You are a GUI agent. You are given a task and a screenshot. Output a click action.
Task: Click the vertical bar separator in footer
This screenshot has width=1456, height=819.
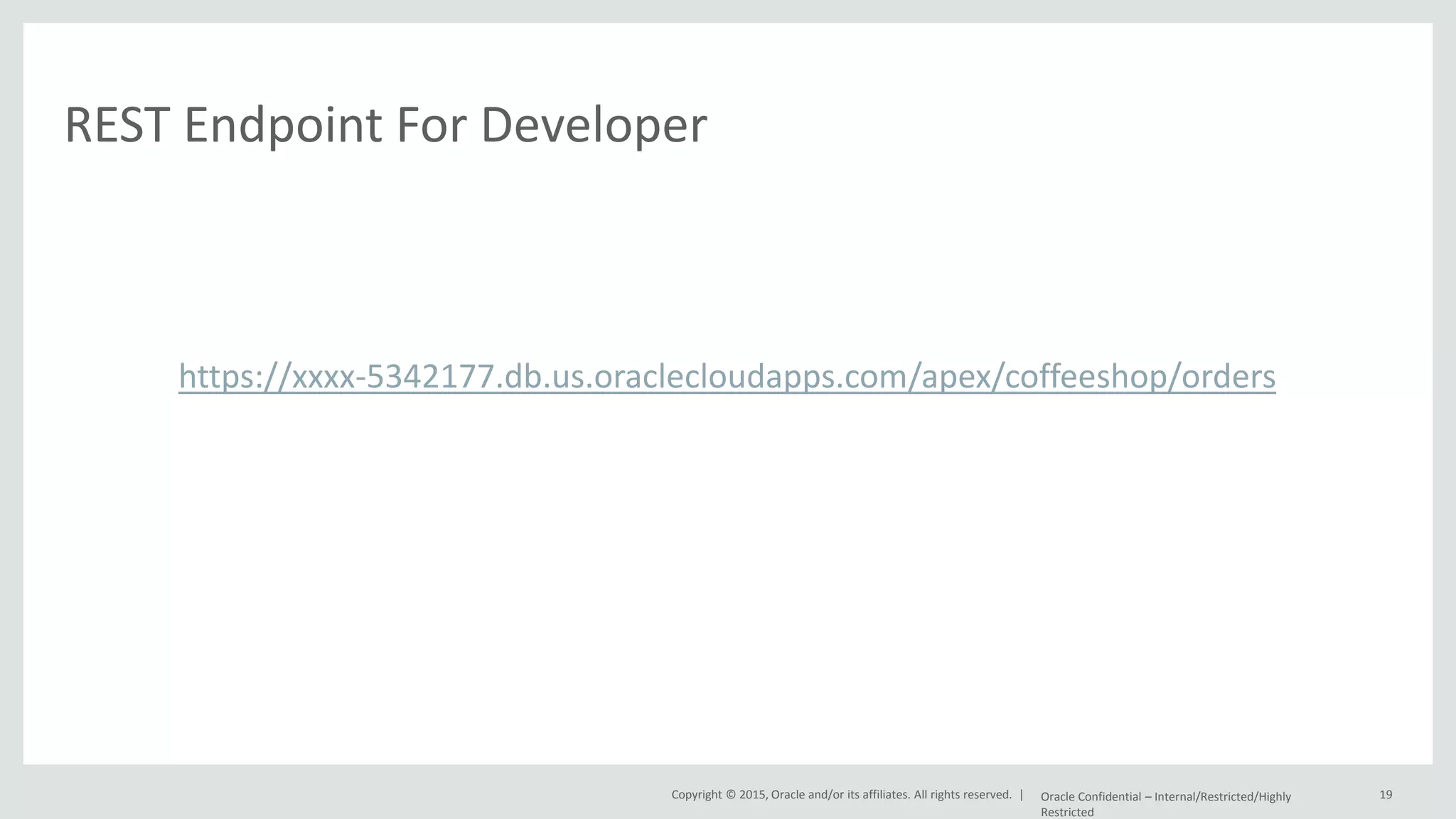[x=1022, y=795]
